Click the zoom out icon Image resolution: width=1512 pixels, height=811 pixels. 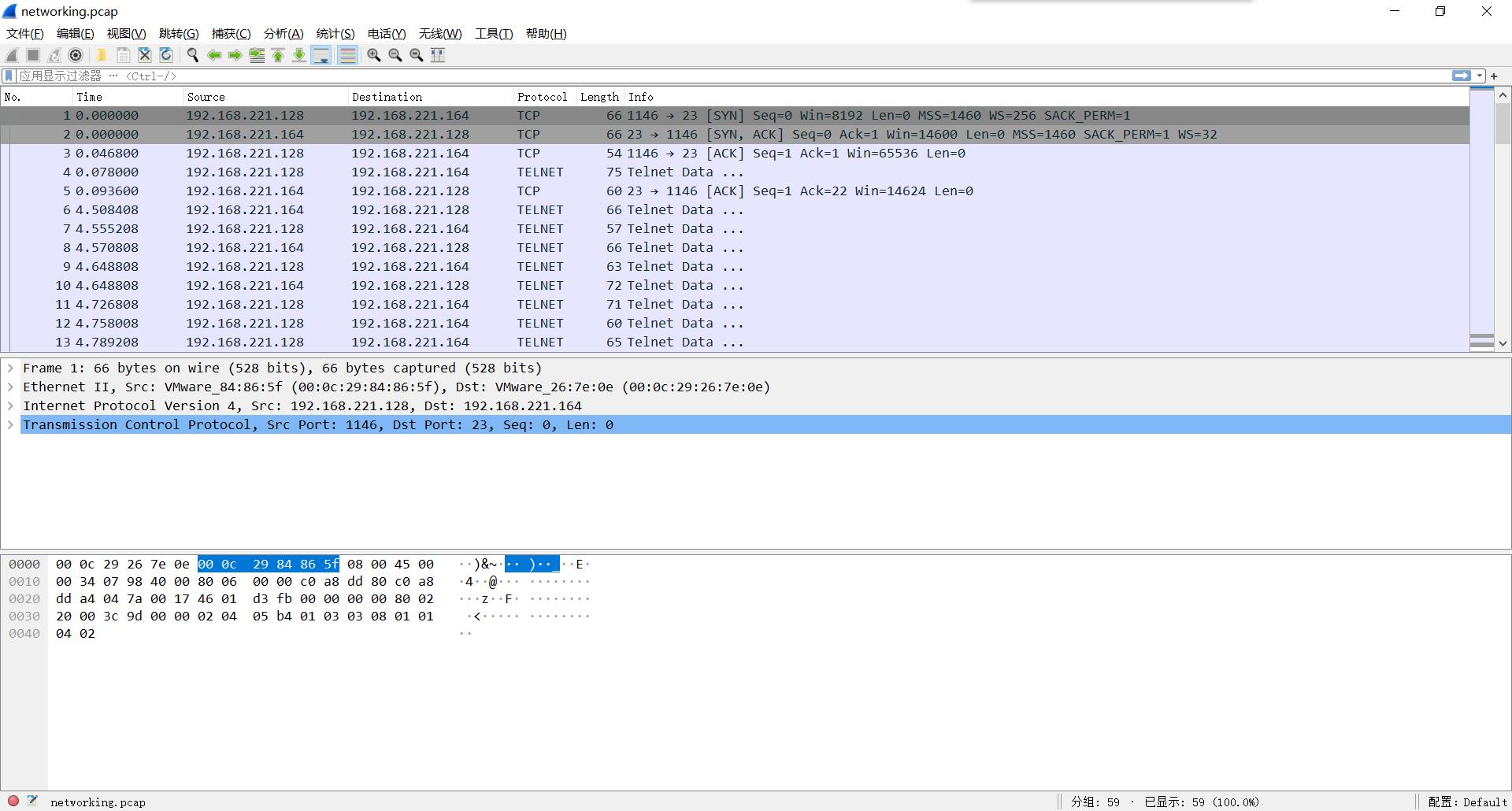coord(395,55)
